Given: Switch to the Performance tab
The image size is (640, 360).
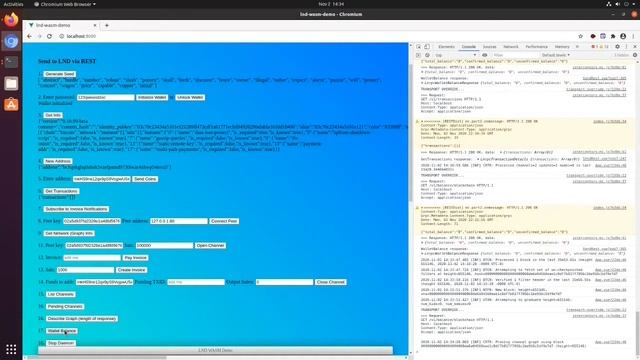Looking at the screenshot, I should point(536,47).
